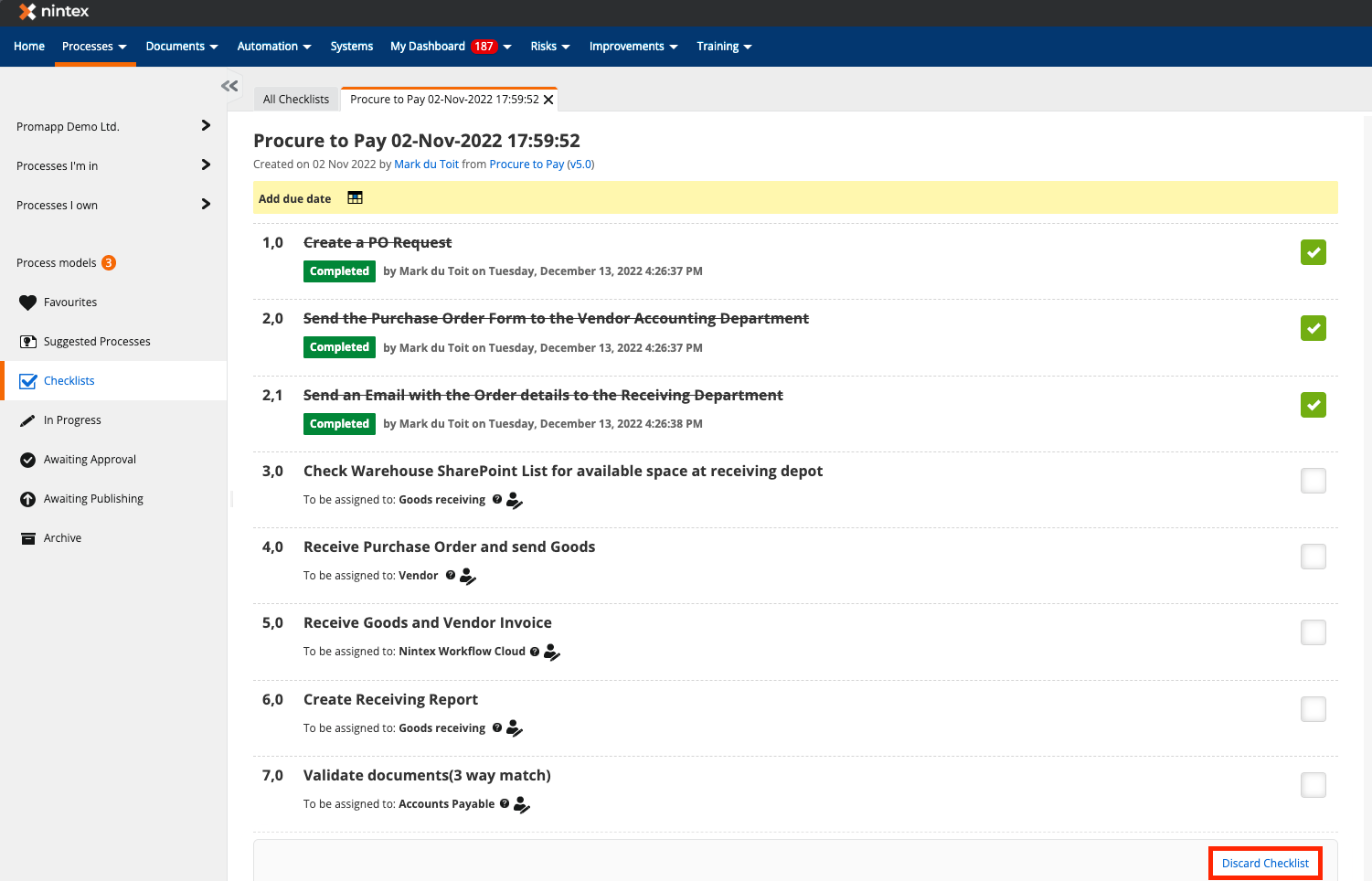Close the Procure to Pay tab
The height and width of the screenshot is (881, 1372).
[x=548, y=100]
